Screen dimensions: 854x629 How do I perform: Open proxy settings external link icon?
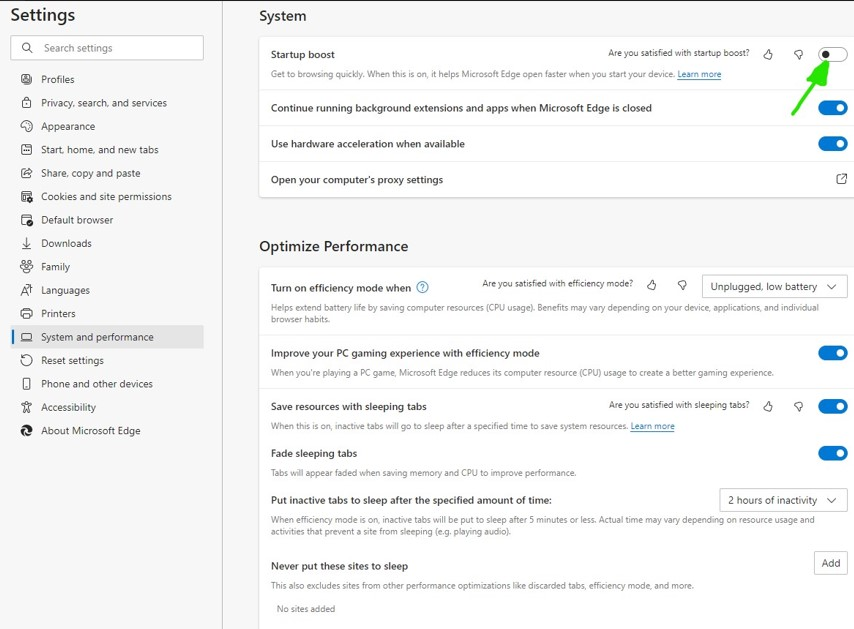tap(841, 180)
